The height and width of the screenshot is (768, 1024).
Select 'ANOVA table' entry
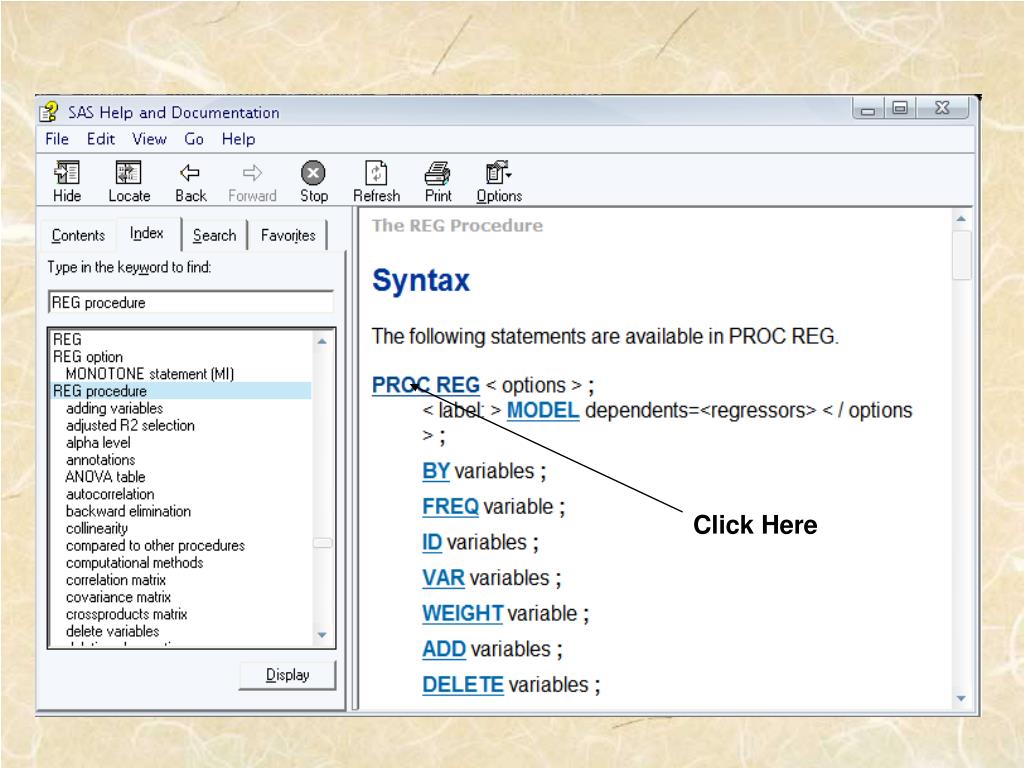[105, 477]
